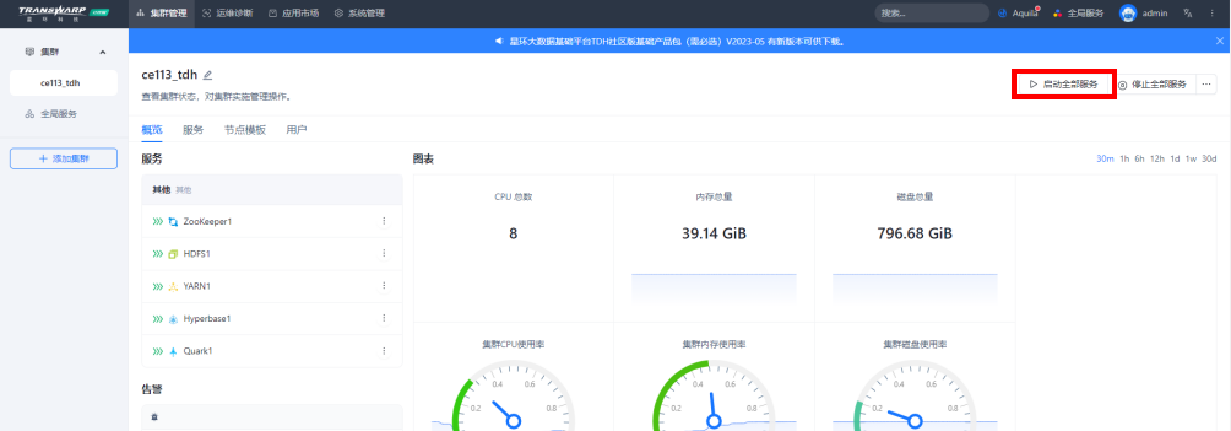Click the speaker announcement icon in banner
This screenshot has height=431, width=1231.
(500, 42)
